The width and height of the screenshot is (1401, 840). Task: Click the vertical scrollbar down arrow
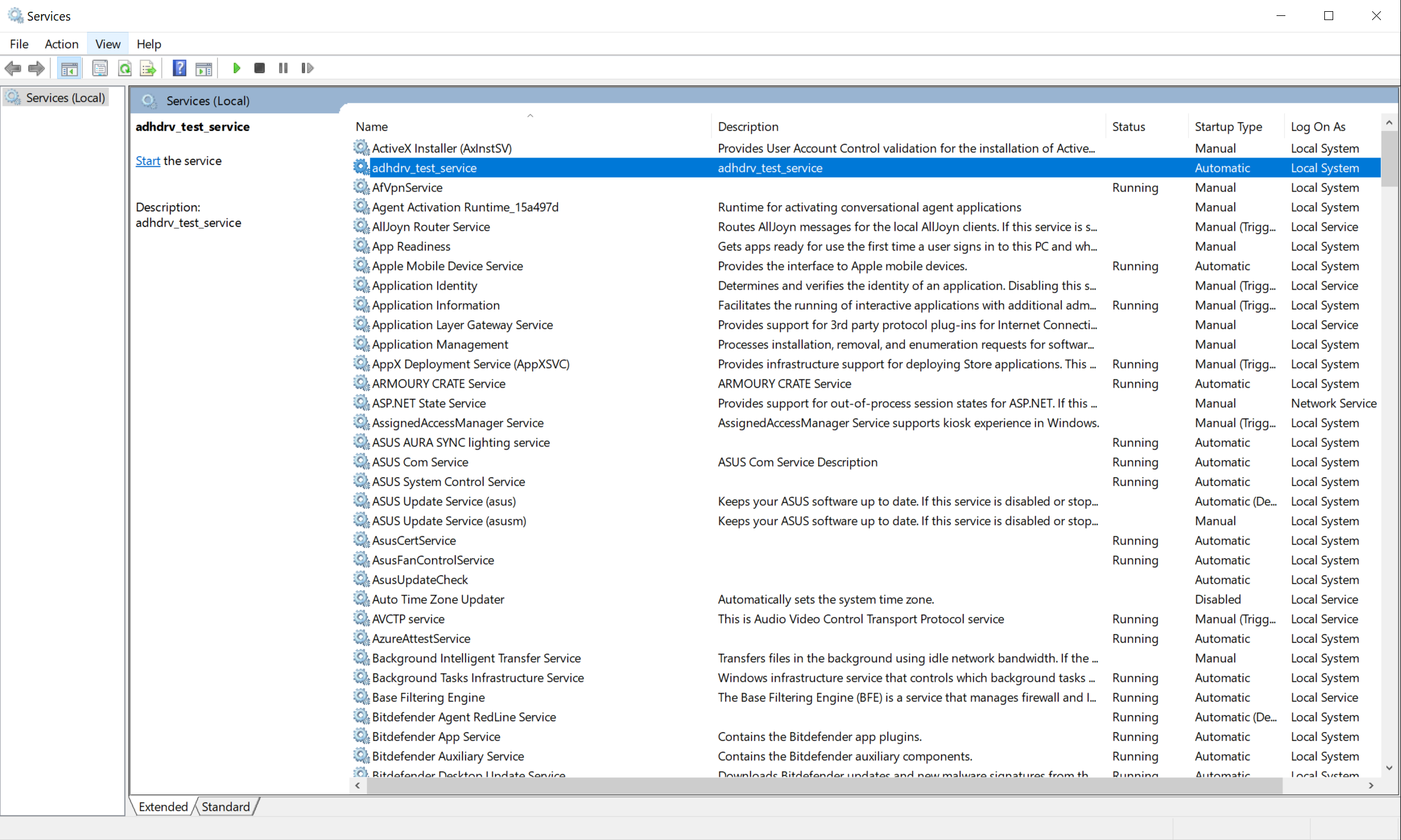[x=1389, y=768]
